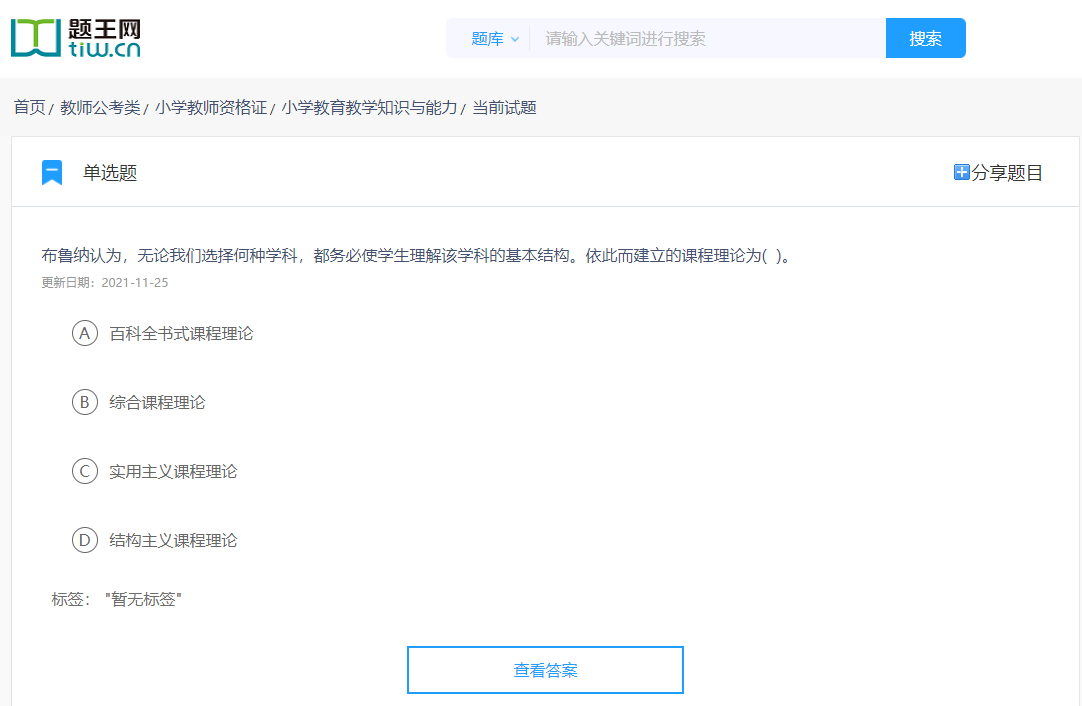
Task: Open the 小学教师资格证 breadcrumb link
Action: point(211,107)
